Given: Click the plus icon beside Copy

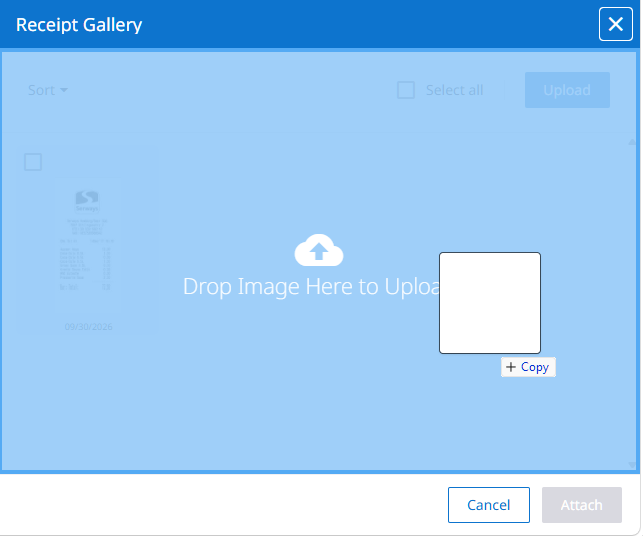Looking at the screenshot, I should [x=511, y=367].
